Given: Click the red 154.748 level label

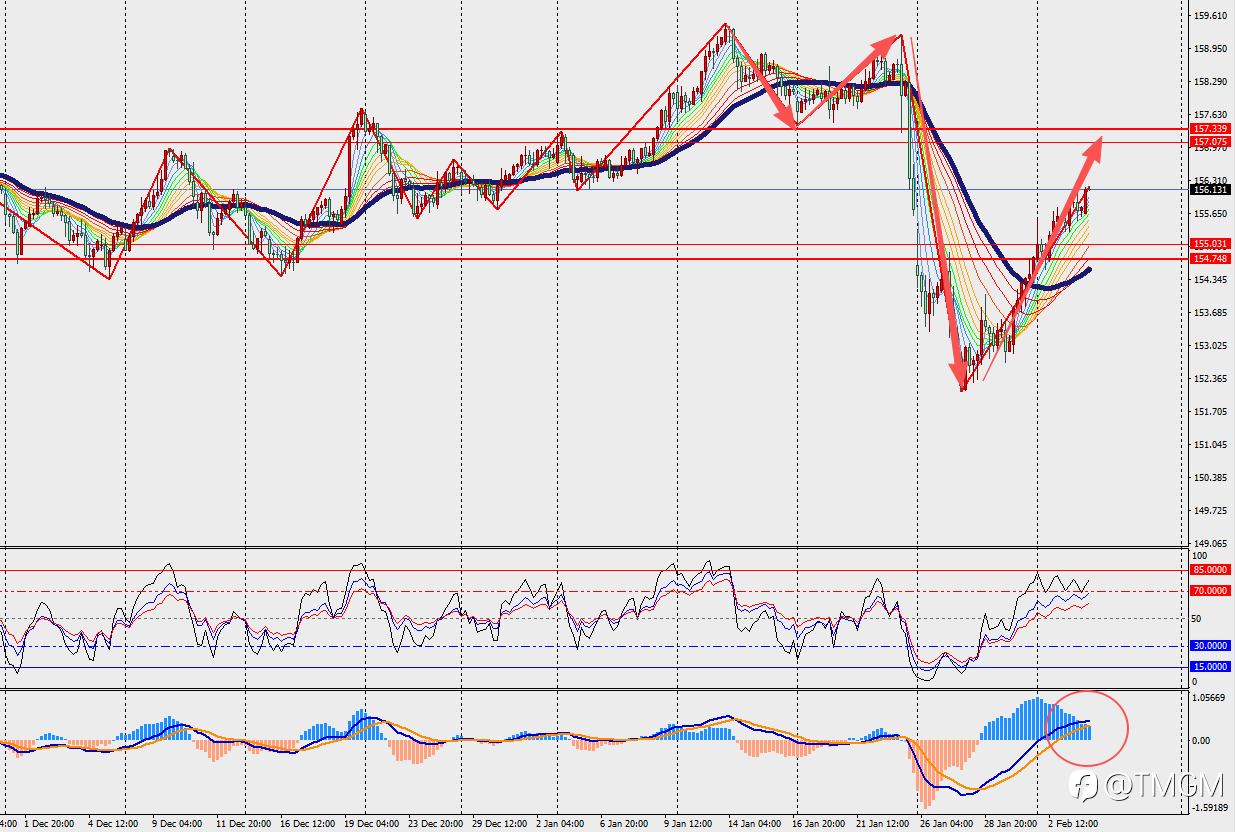Looking at the screenshot, I should [x=1210, y=259].
